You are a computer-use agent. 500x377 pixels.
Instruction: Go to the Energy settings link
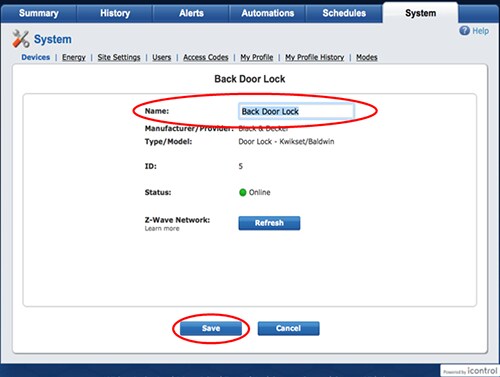point(74,57)
